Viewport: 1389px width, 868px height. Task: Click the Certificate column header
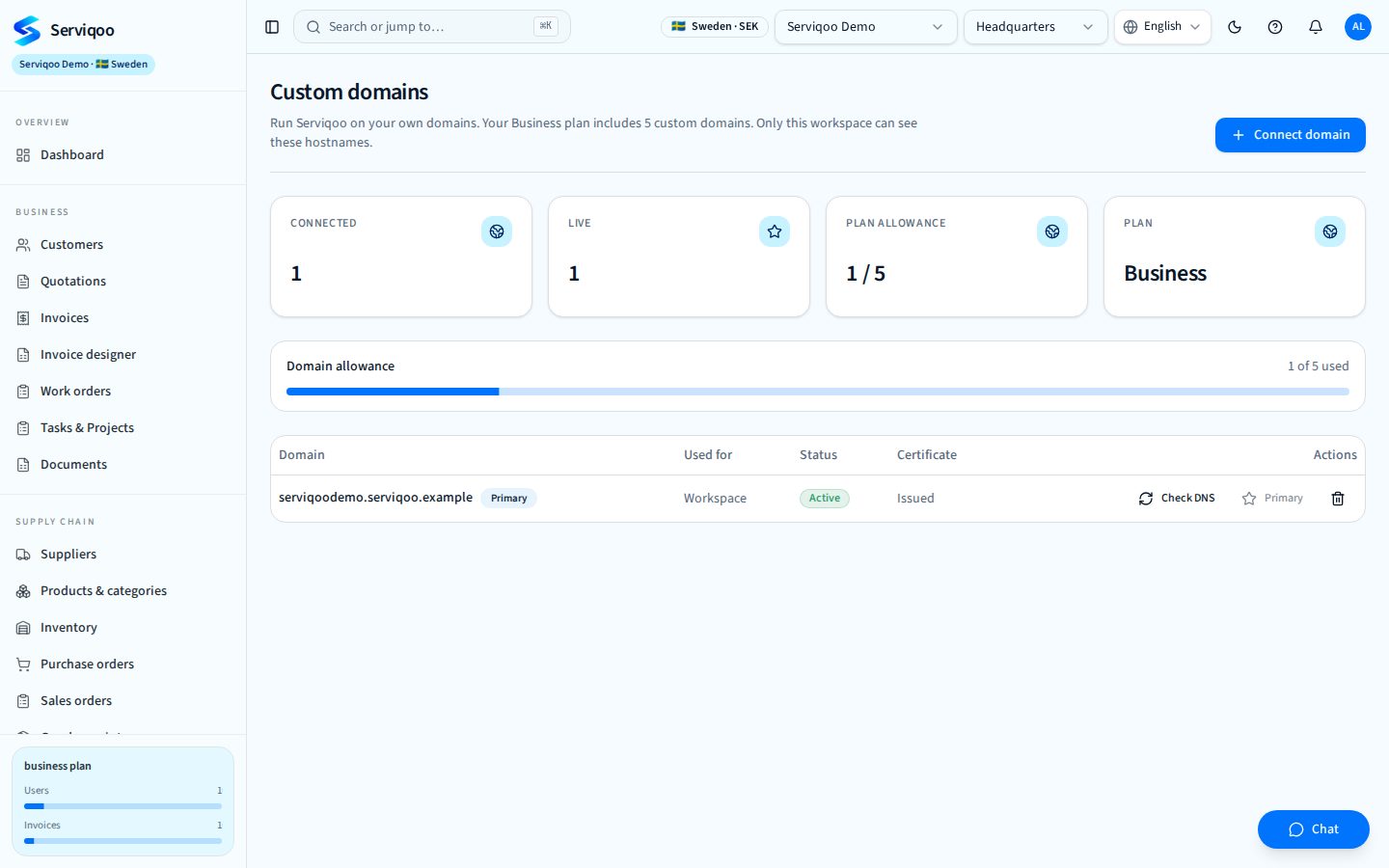927,455
